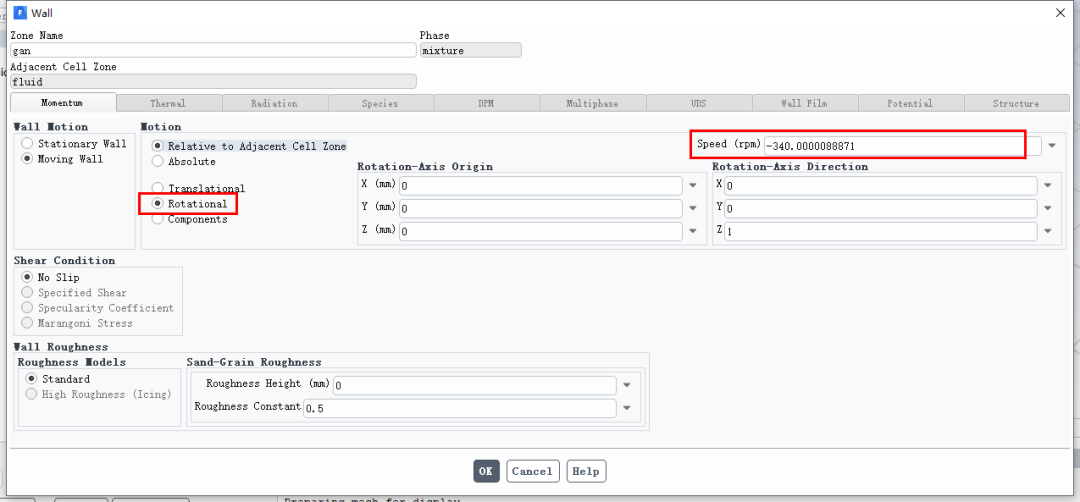Select the Moving Wall radio button
This screenshot has width=1080, height=502.
[27, 159]
